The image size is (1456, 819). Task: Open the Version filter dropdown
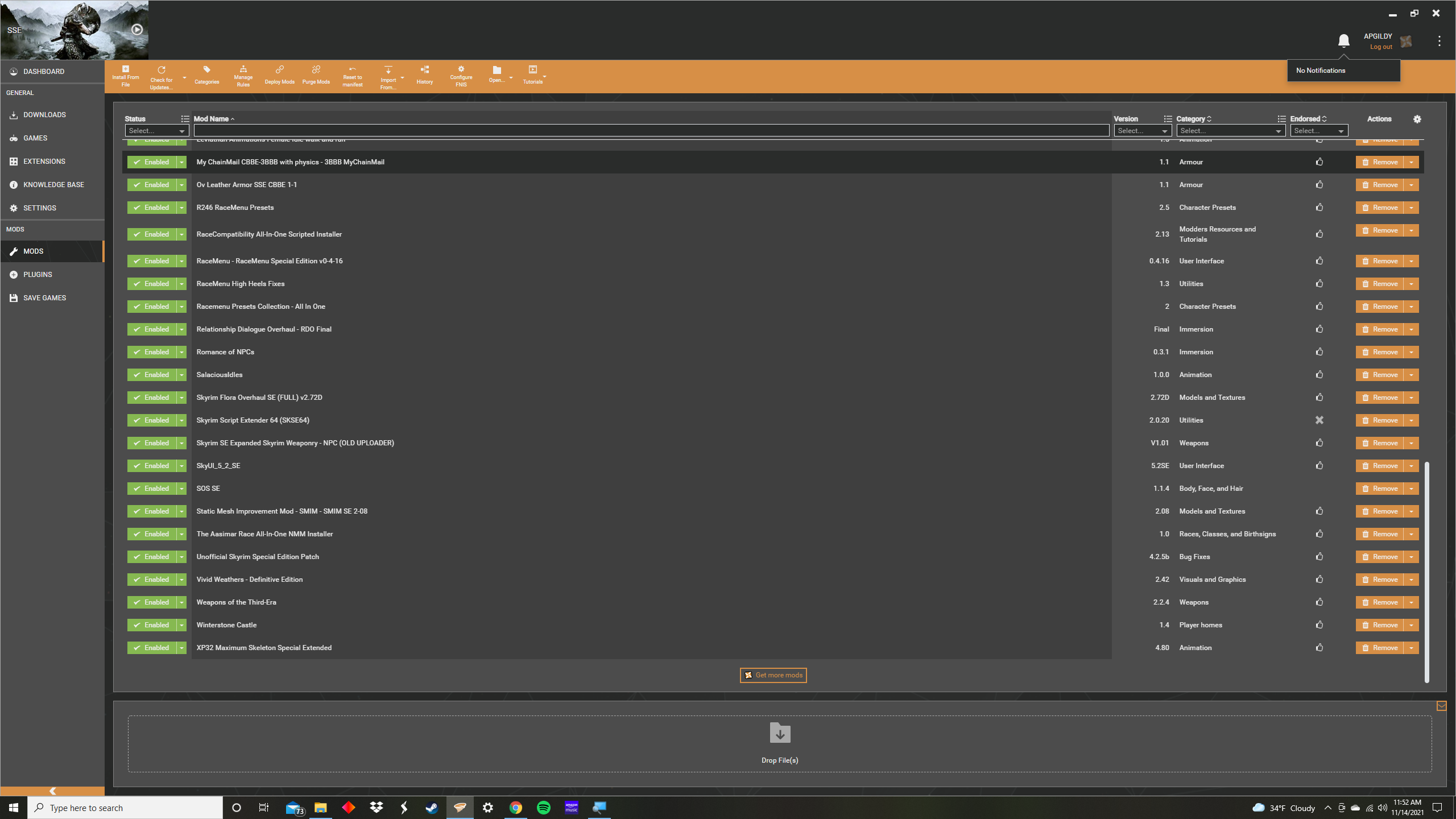[1142, 131]
